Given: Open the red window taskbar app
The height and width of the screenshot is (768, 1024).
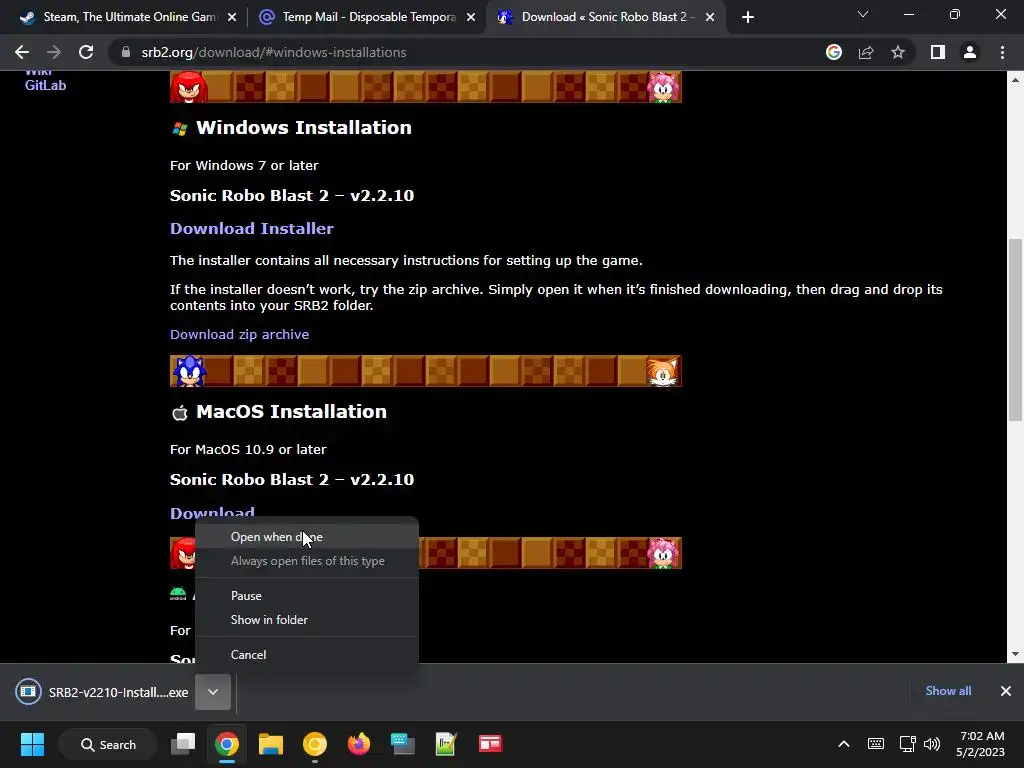Looking at the screenshot, I should 490,744.
